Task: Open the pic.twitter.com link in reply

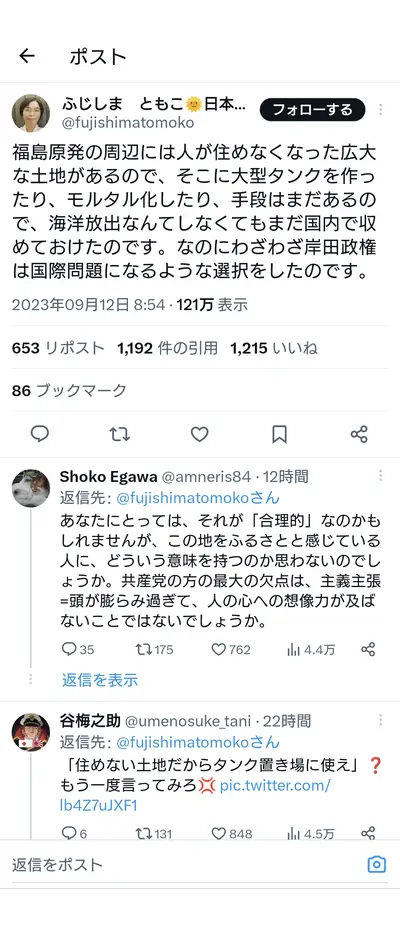Action: (195, 796)
